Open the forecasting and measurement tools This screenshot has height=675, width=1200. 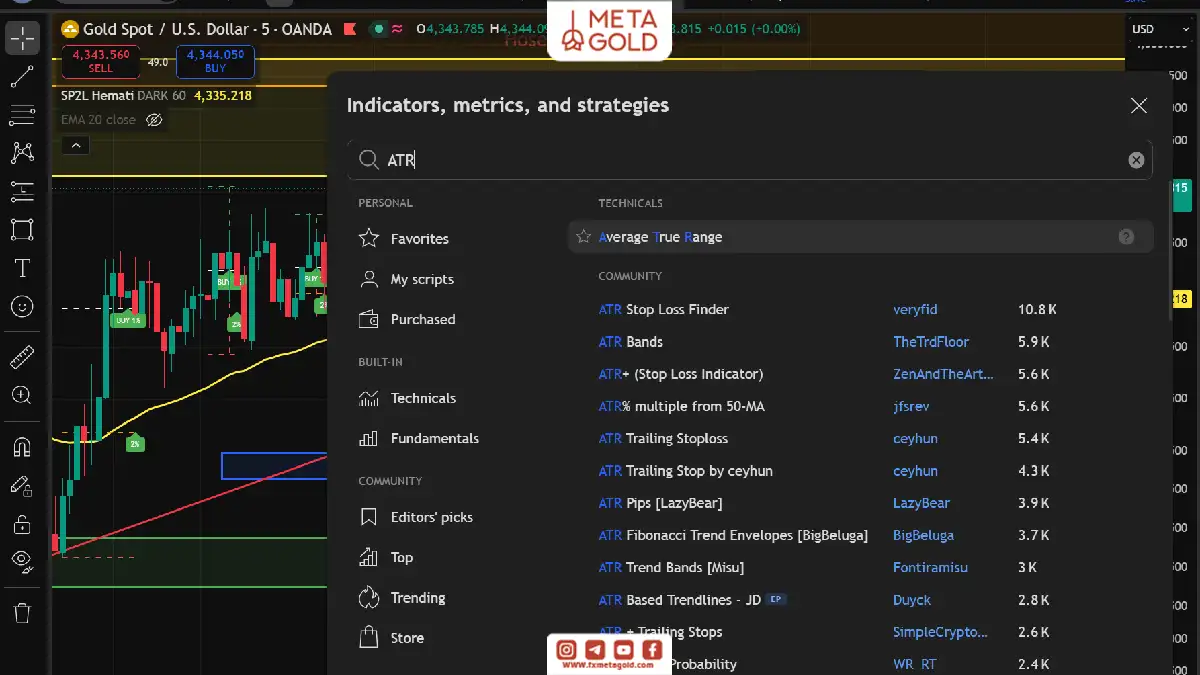22,191
